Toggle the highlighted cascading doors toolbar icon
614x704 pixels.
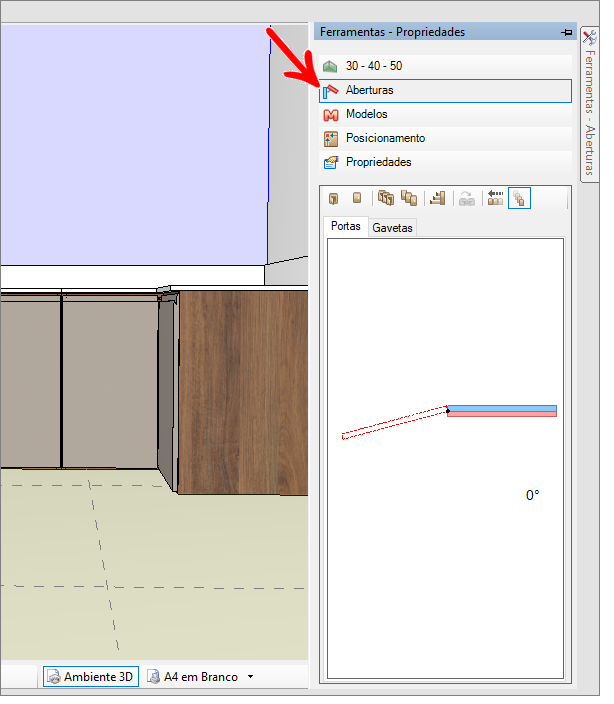pos(519,198)
